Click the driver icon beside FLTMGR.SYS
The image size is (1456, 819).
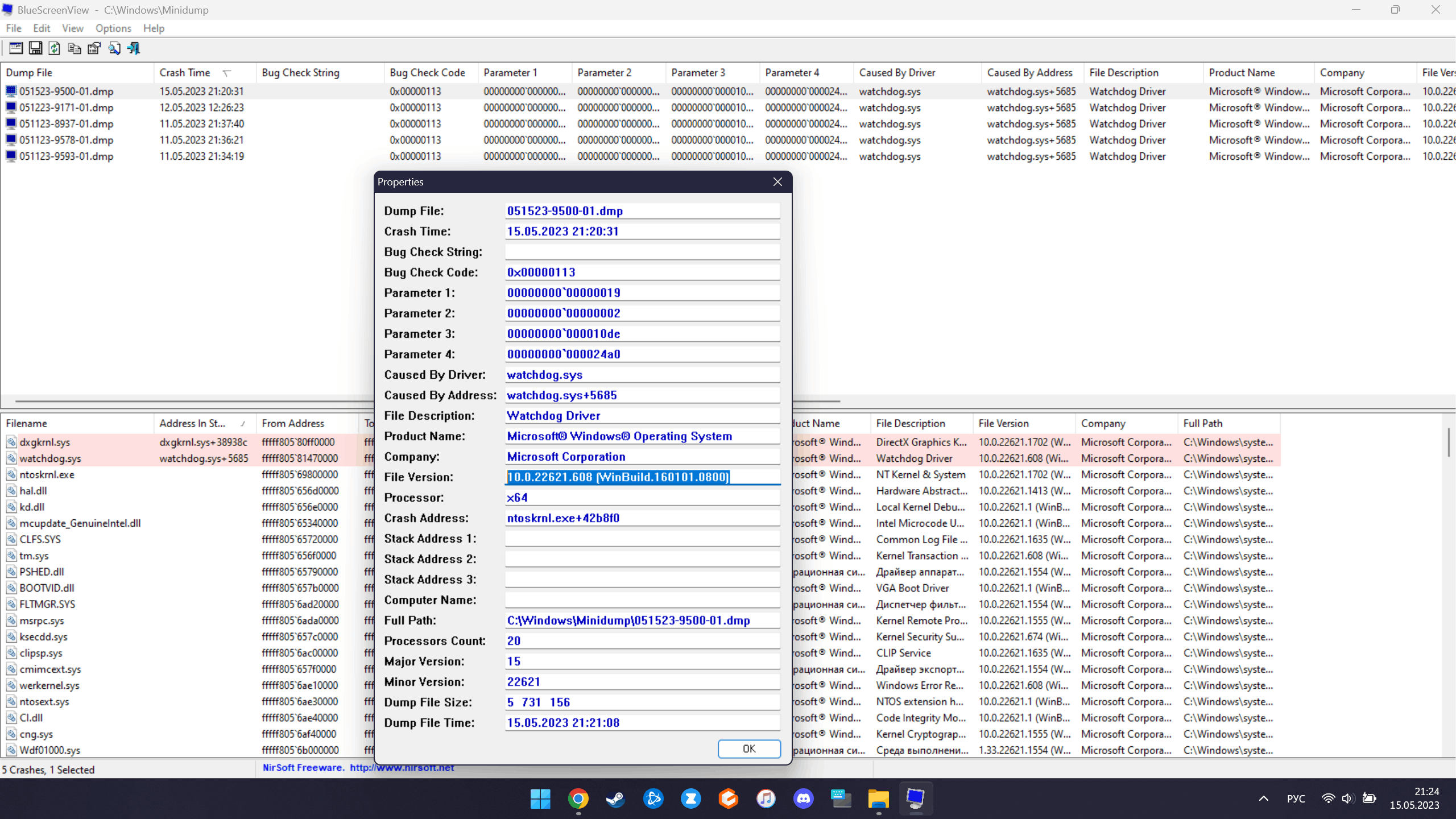(11, 604)
